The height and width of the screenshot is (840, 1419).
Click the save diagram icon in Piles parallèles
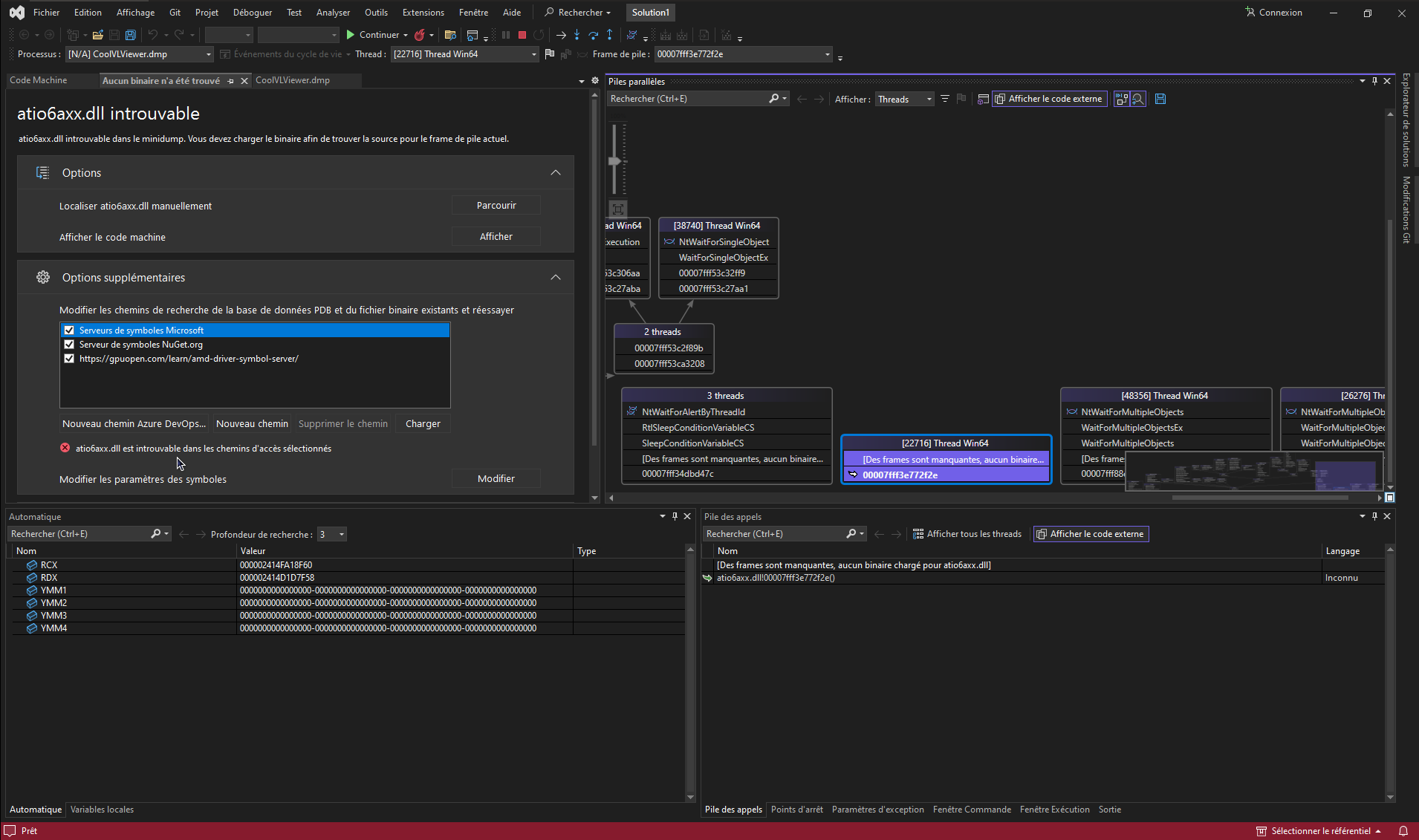point(1160,99)
